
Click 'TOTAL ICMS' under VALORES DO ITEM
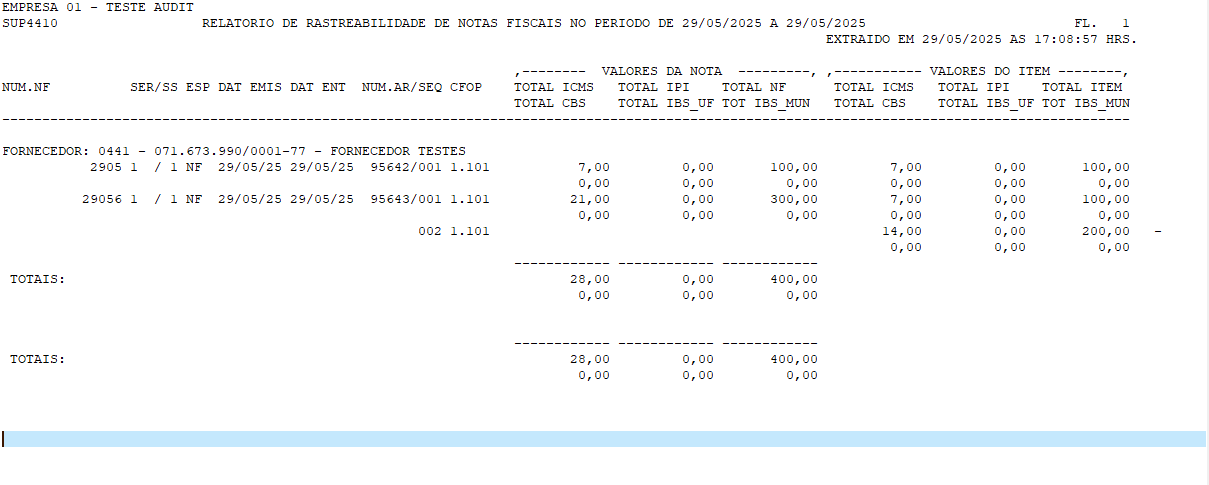pos(874,88)
